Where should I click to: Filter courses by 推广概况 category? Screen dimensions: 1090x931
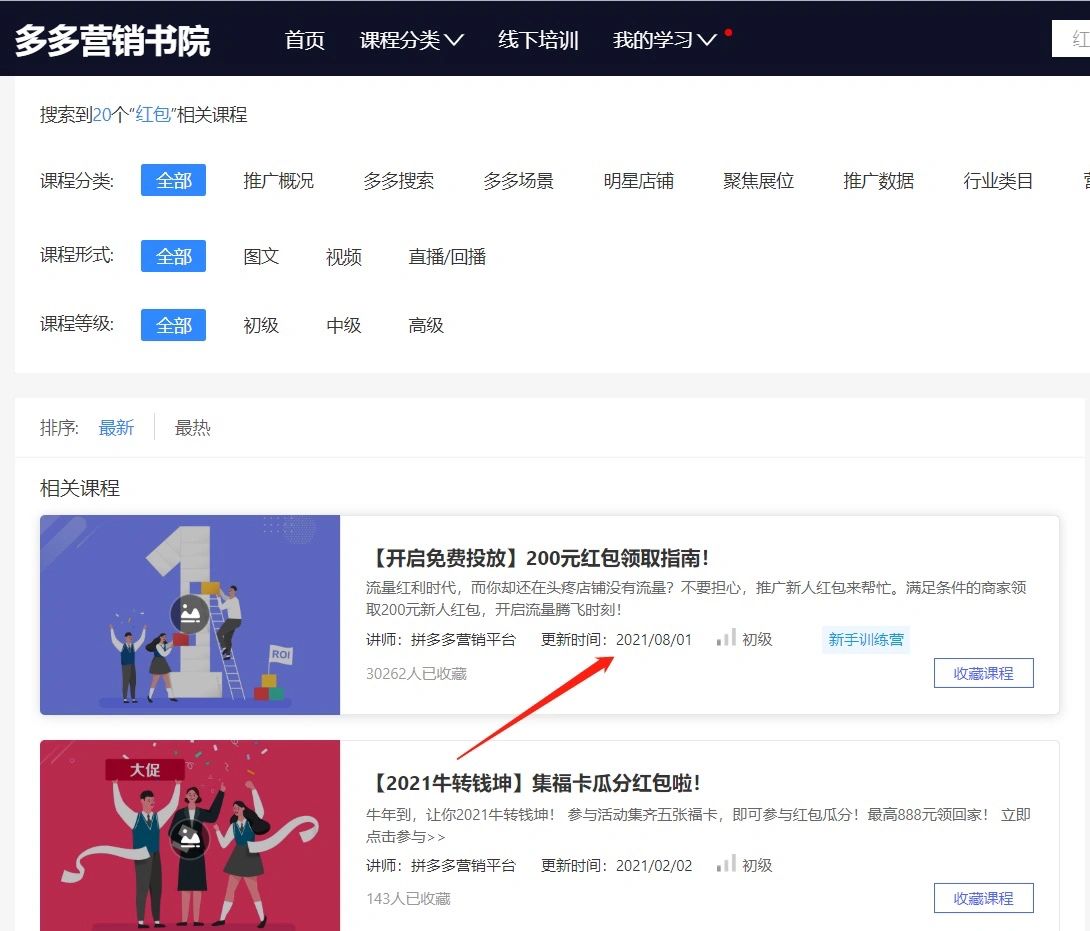click(x=278, y=181)
